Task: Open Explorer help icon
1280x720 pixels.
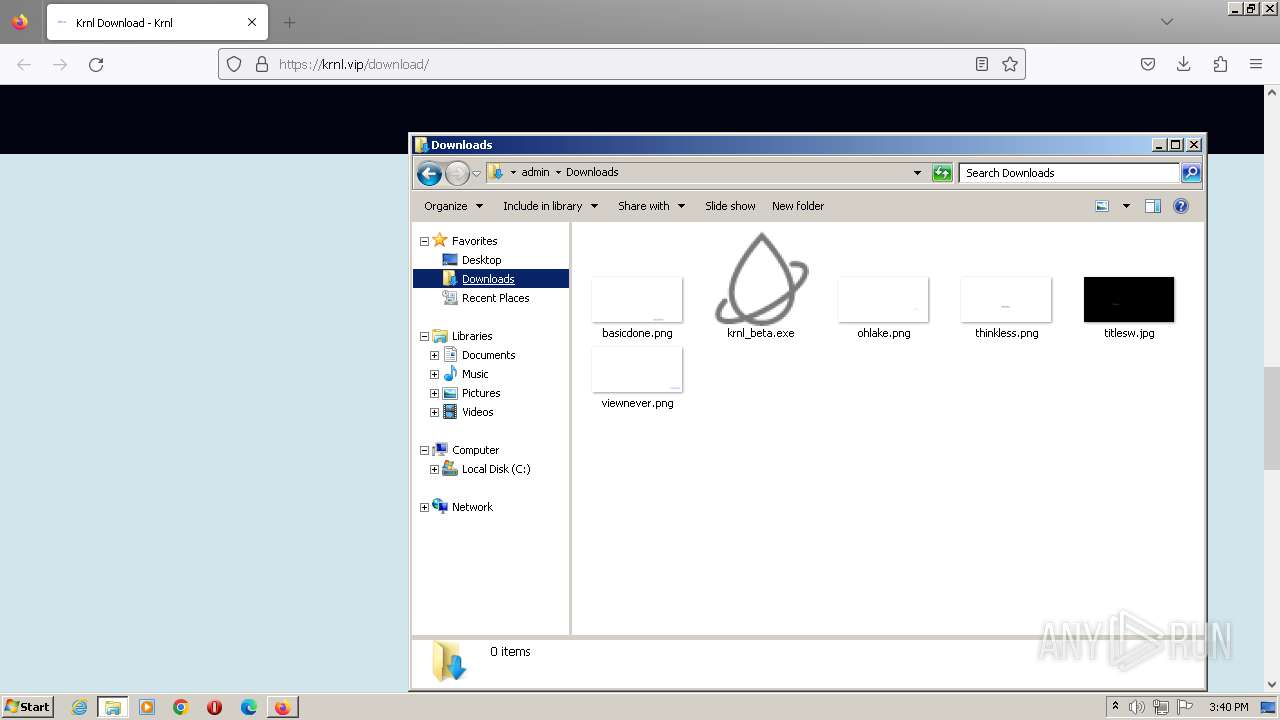Action: point(1181,206)
